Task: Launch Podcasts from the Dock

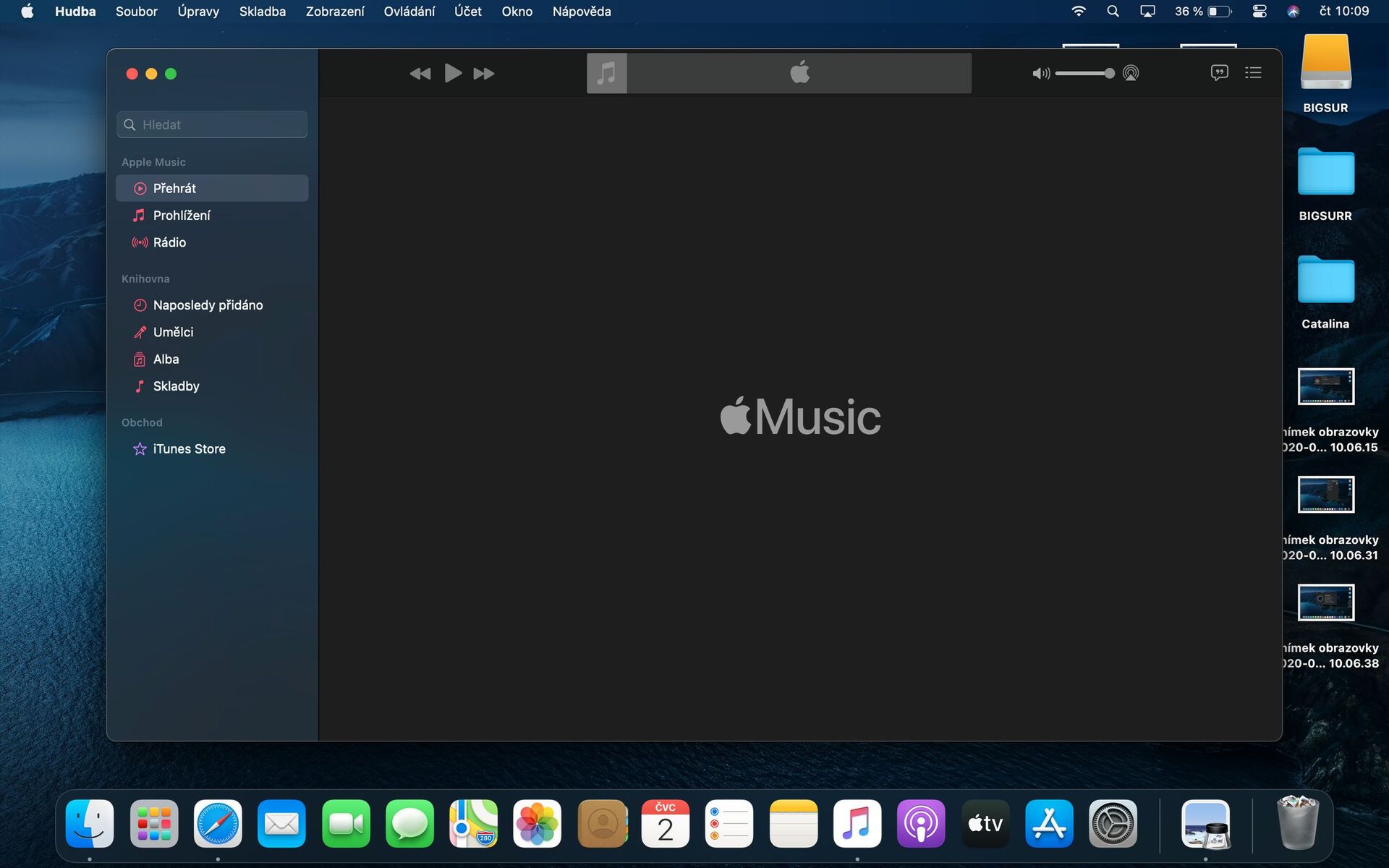Action: tap(920, 823)
